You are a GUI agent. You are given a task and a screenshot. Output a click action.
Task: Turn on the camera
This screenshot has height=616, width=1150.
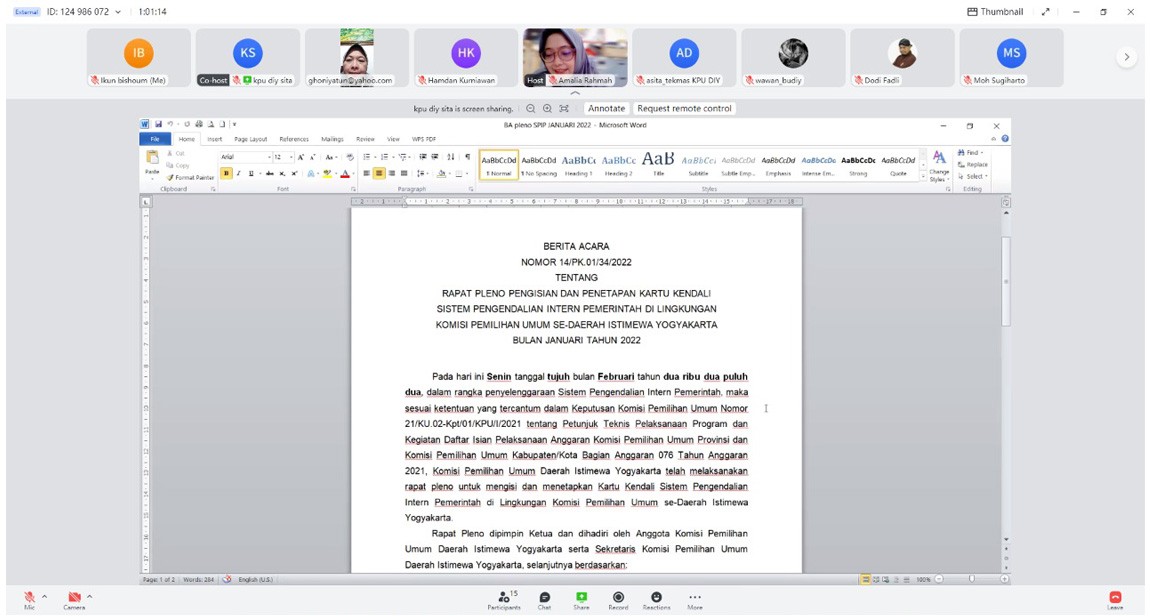pyautogui.click(x=74, y=597)
